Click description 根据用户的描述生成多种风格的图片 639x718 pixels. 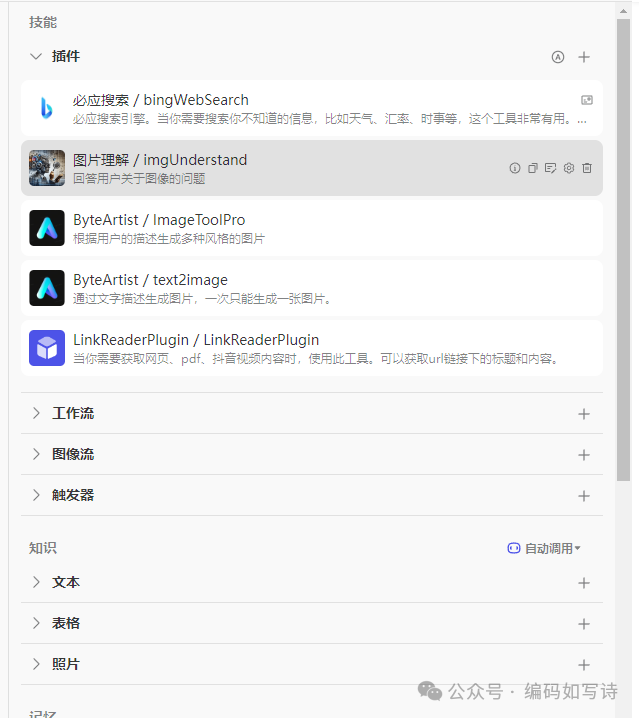169,239
